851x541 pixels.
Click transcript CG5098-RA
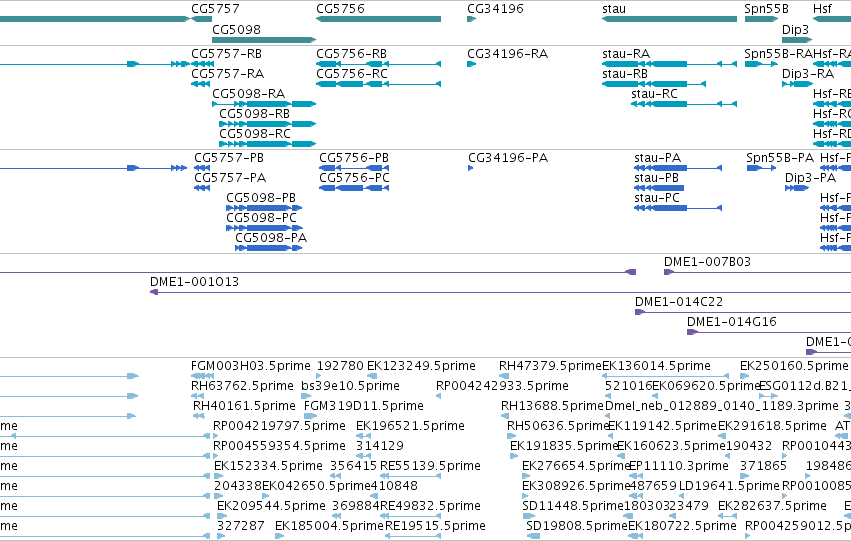click(x=249, y=94)
